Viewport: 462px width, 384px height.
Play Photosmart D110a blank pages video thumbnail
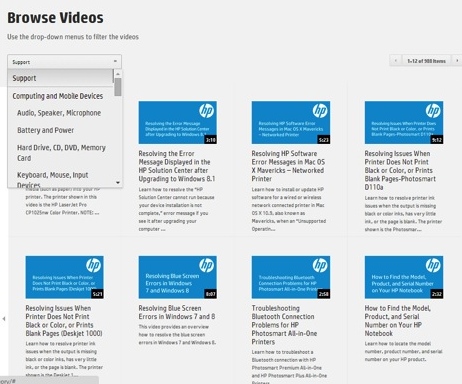404,123
